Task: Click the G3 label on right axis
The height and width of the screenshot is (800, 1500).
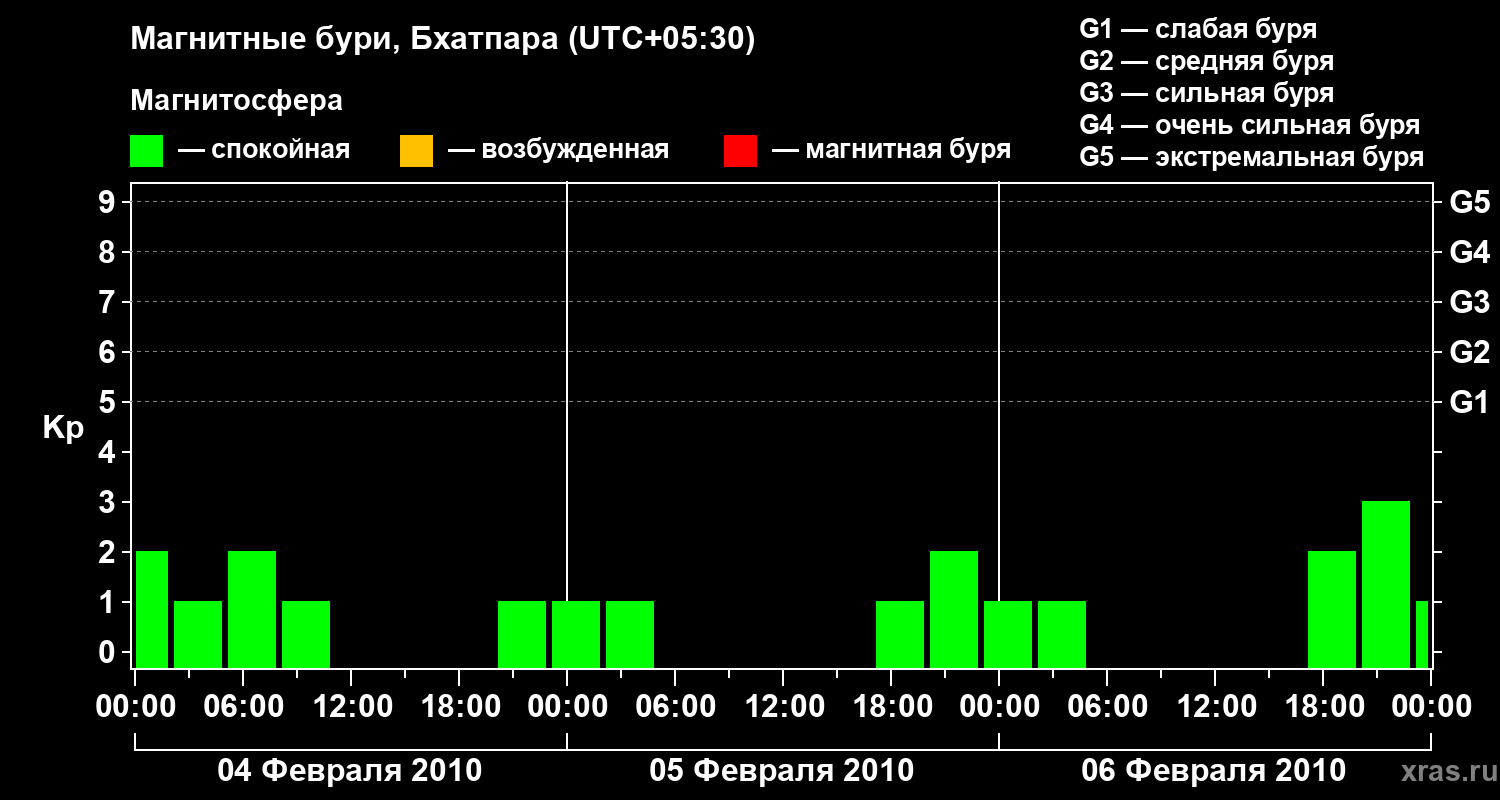Action: (1470, 302)
